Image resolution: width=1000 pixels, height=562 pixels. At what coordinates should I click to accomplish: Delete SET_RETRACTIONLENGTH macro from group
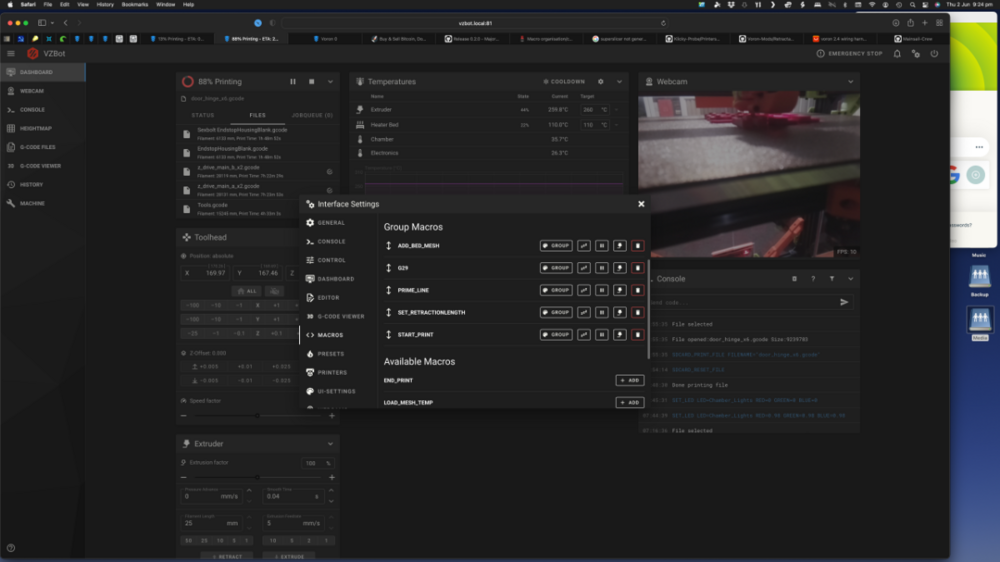click(x=637, y=313)
